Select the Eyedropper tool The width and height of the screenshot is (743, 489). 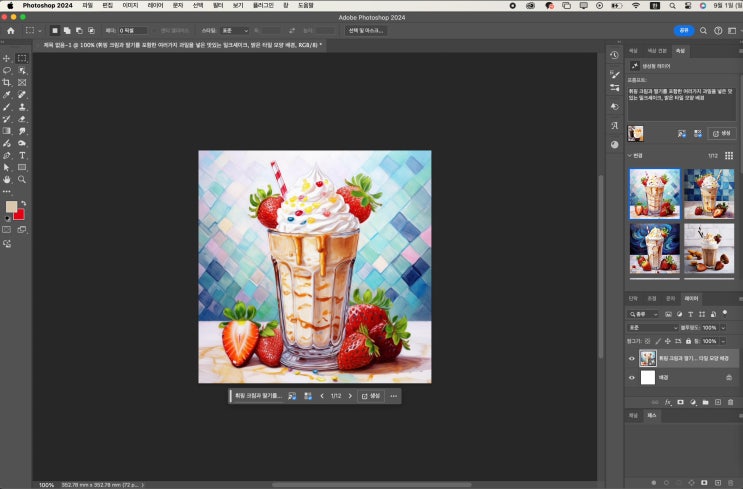pyautogui.click(x=7, y=94)
